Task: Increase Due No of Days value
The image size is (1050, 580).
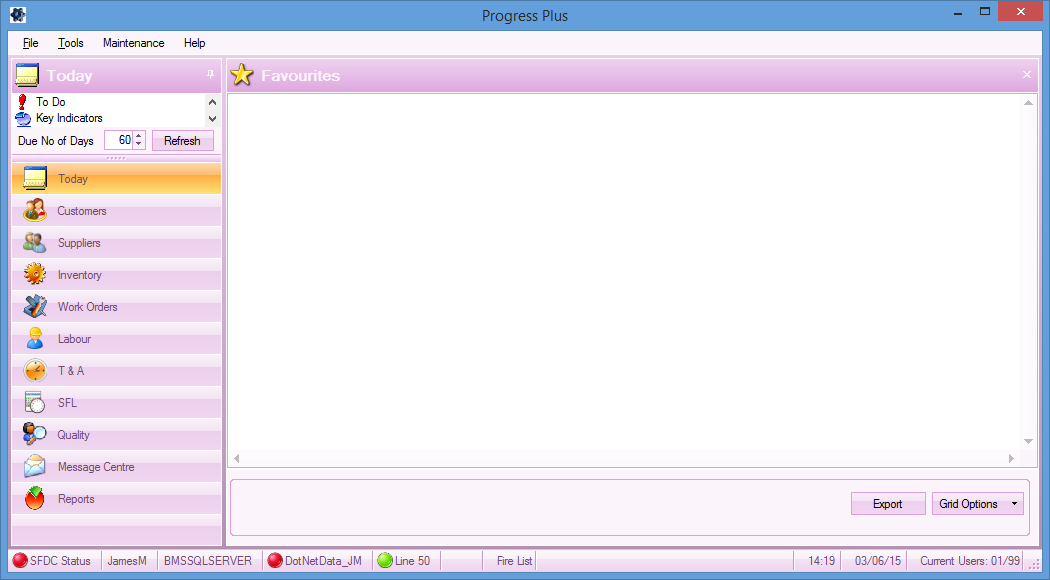Action: [139, 136]
